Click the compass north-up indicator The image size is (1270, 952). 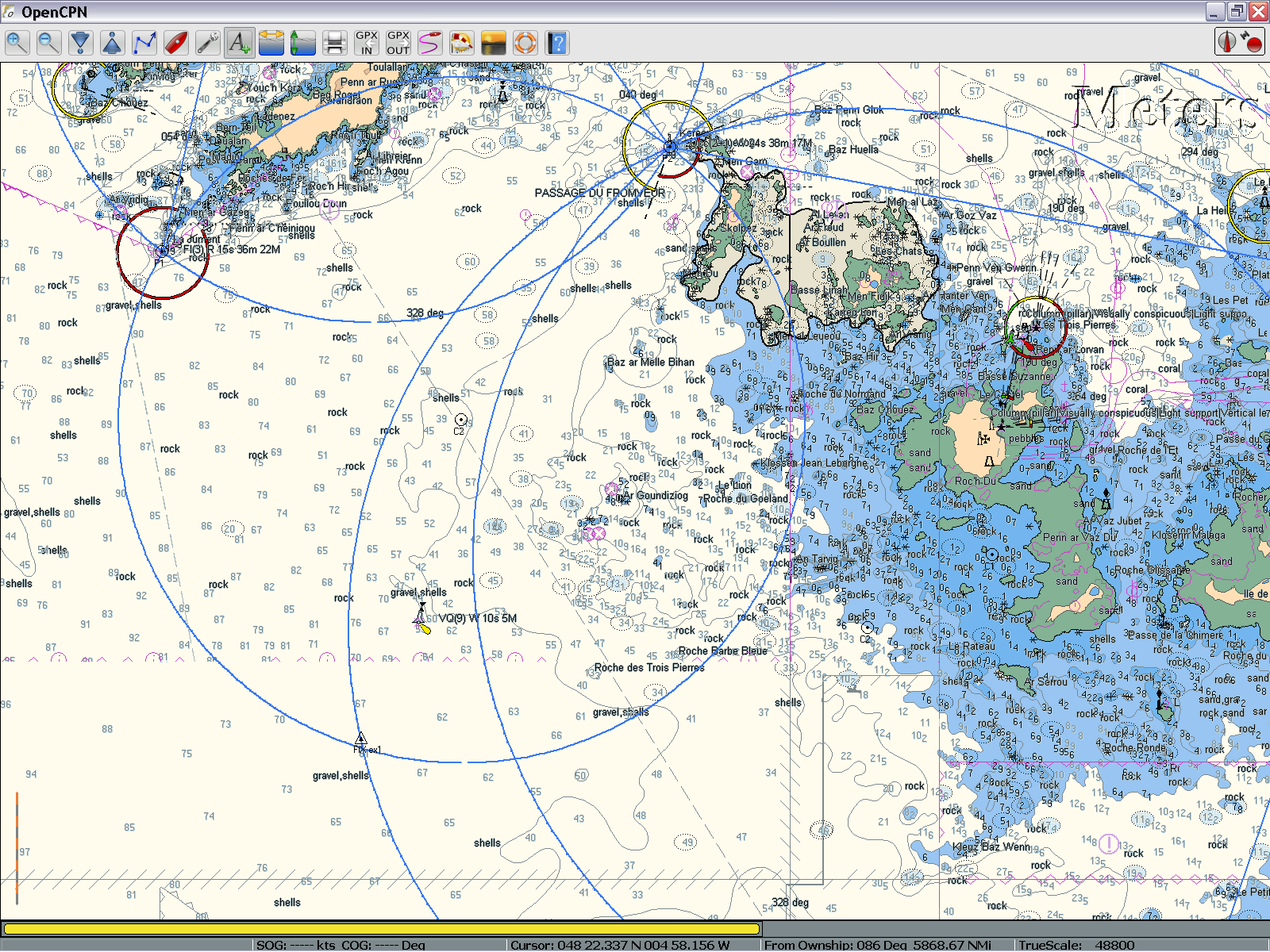point(1227,42)
